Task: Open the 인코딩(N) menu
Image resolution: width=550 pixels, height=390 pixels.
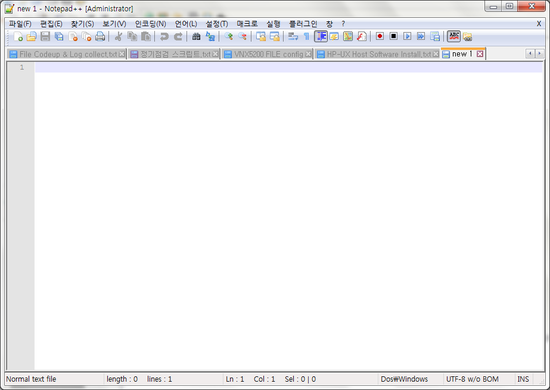Action: click(x=150, y=24)
